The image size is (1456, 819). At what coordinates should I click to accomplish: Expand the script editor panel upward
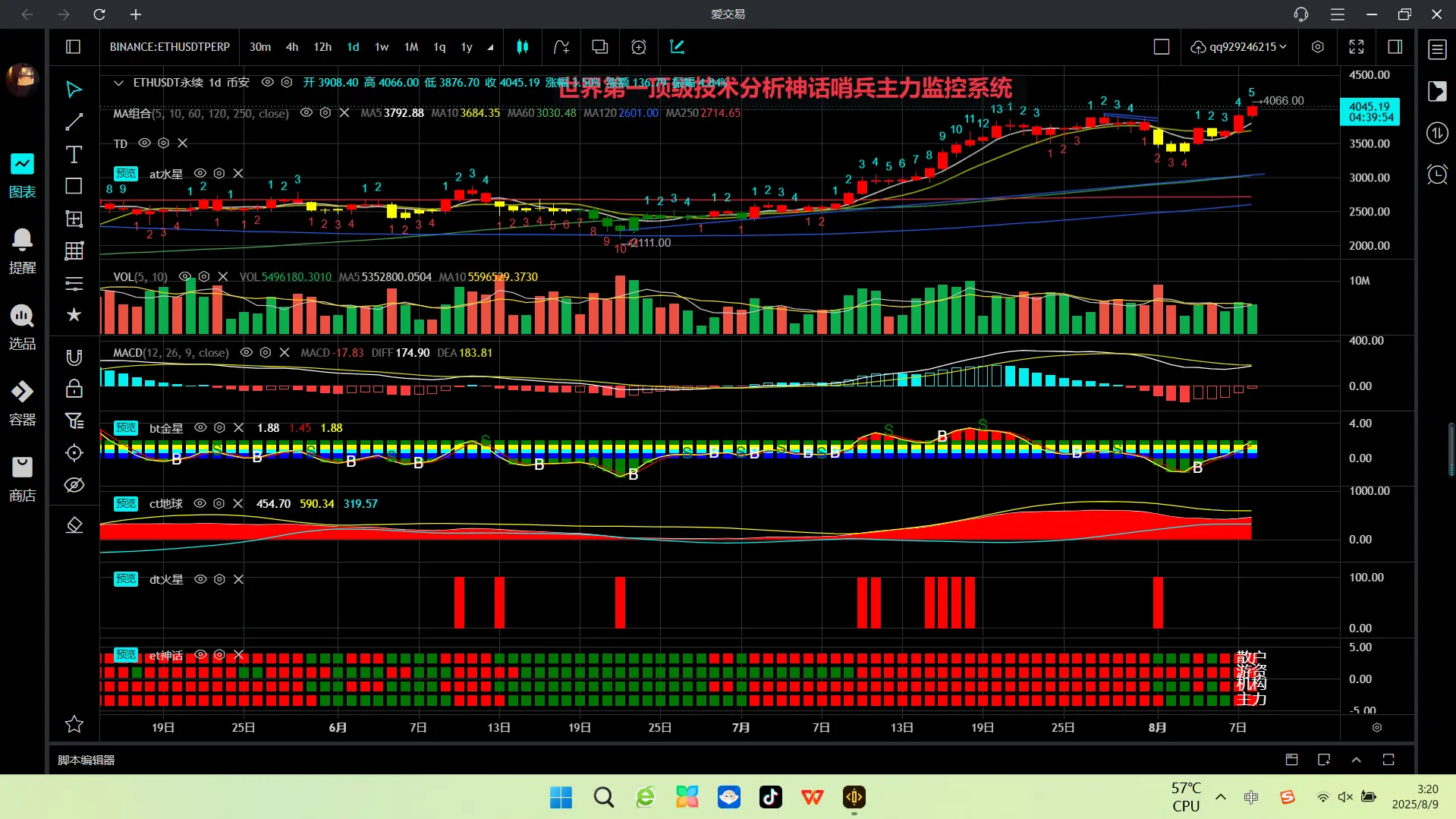1357,760
